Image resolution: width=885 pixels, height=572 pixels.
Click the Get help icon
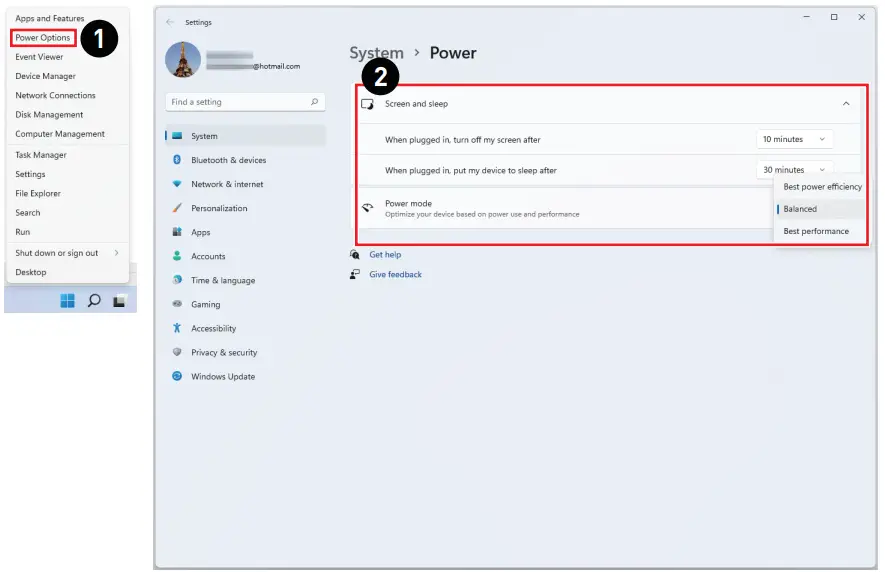coord(354,255)
